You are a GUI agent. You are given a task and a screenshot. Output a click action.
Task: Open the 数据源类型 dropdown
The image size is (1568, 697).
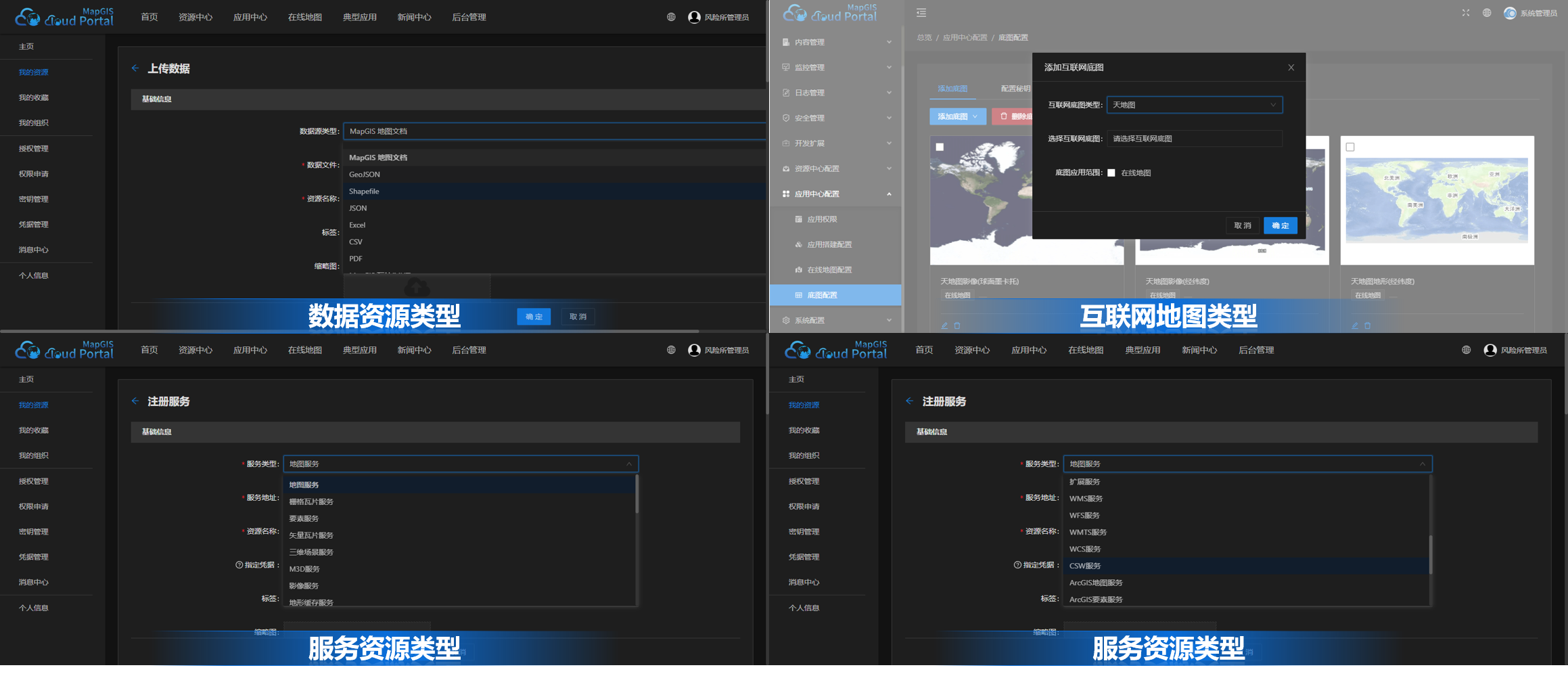pos(554,131)
